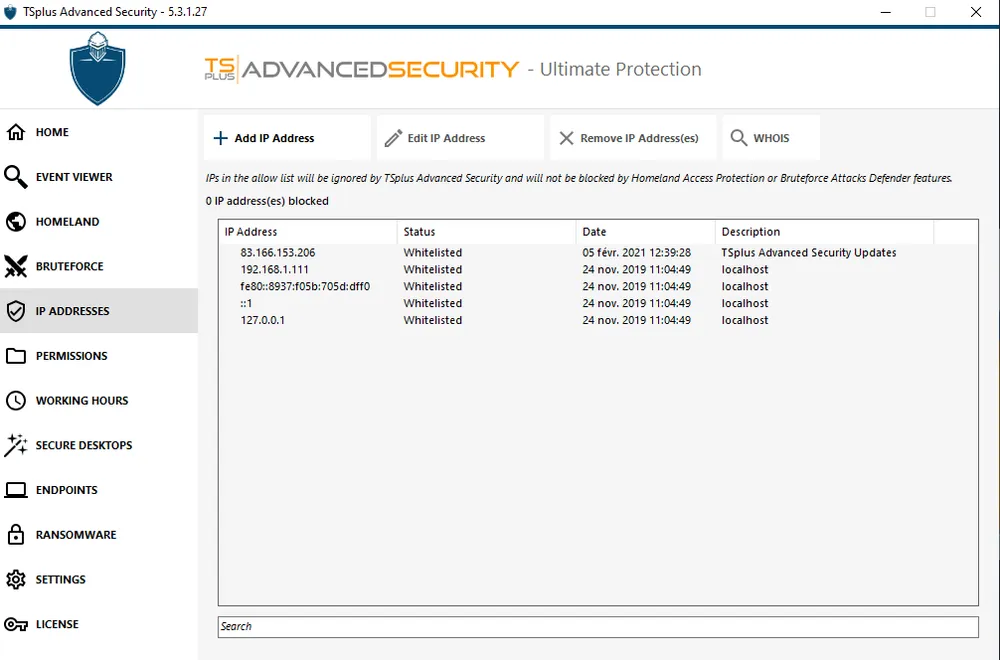Open the SETTINGS label in sidebar
Image resolution: width=1000 pixels, height=660 pixels.
tap(61, 579)
